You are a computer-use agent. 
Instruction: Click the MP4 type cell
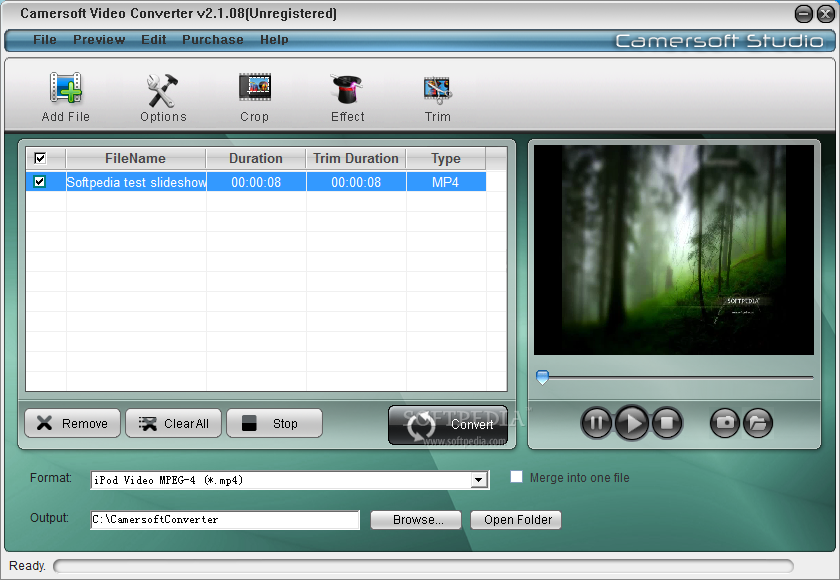(x=446, y=182)
